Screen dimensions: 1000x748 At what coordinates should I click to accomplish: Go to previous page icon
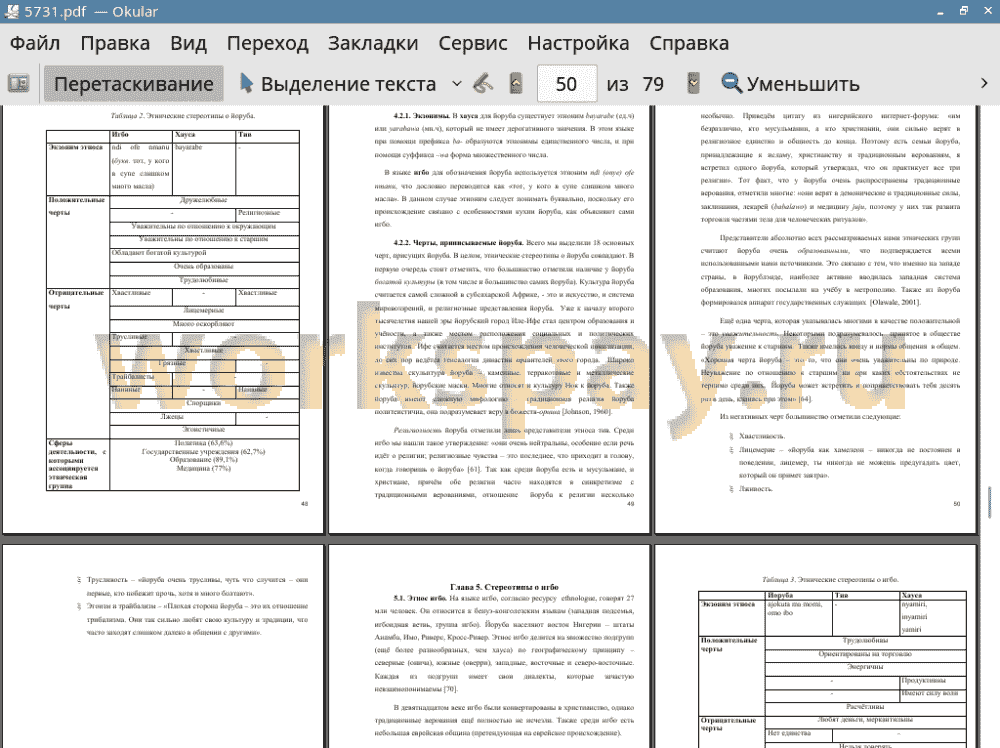(x=516, y=84)
